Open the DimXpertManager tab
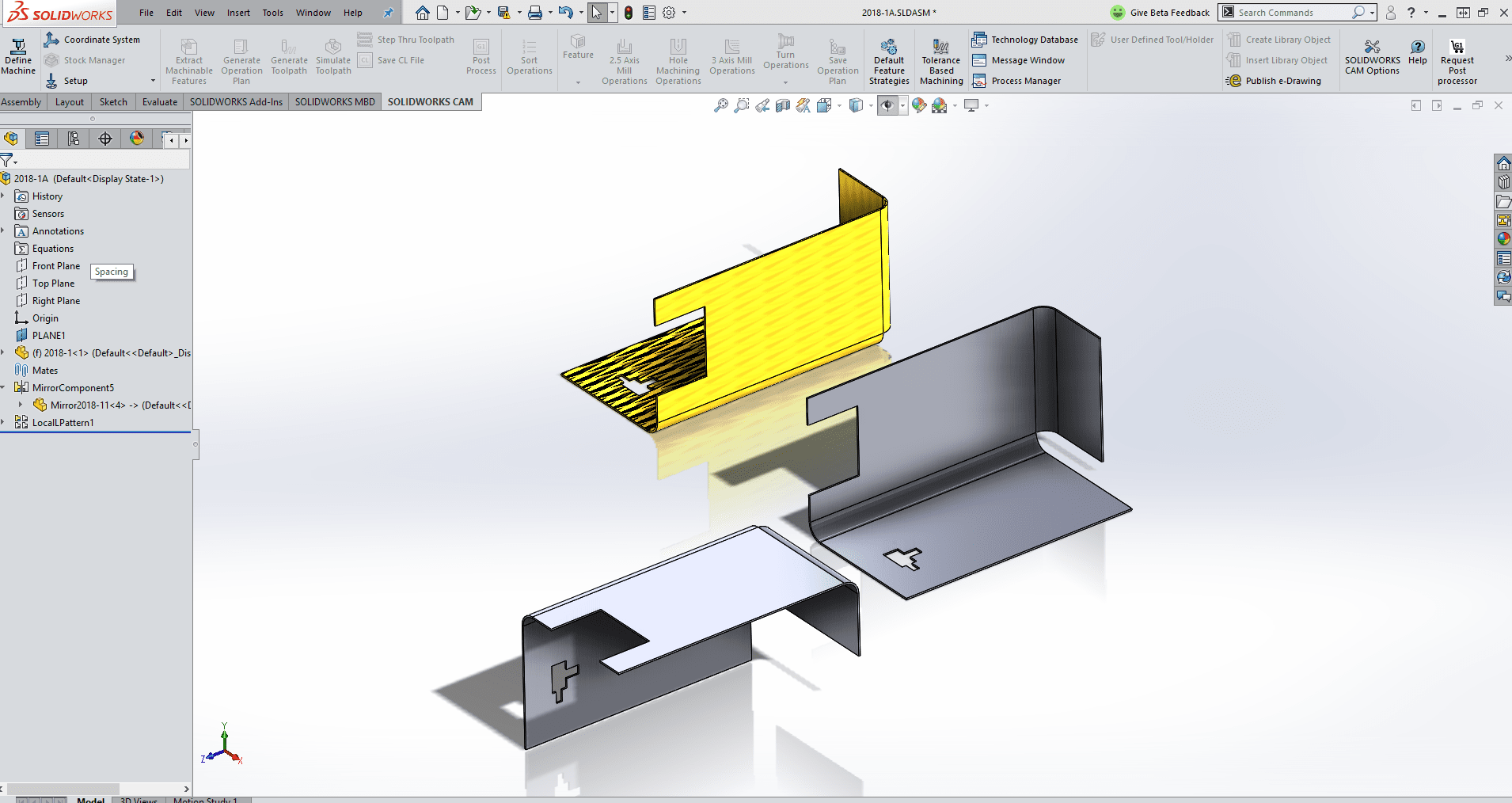Viewport: 1512px width, 803px height. click(x=105, y=139)
